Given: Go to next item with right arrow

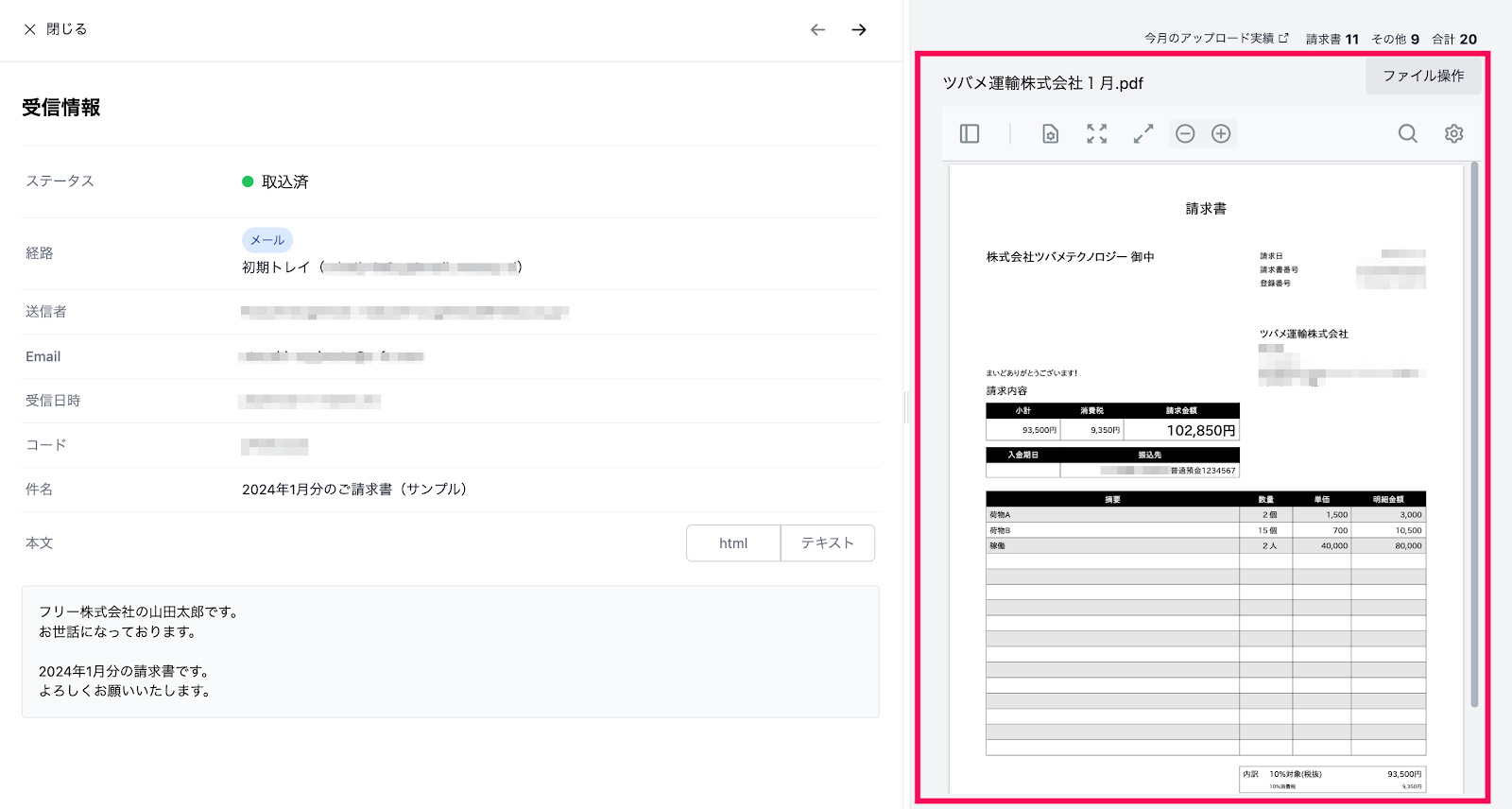Looking at the screenshot, I should pos(859,30).
